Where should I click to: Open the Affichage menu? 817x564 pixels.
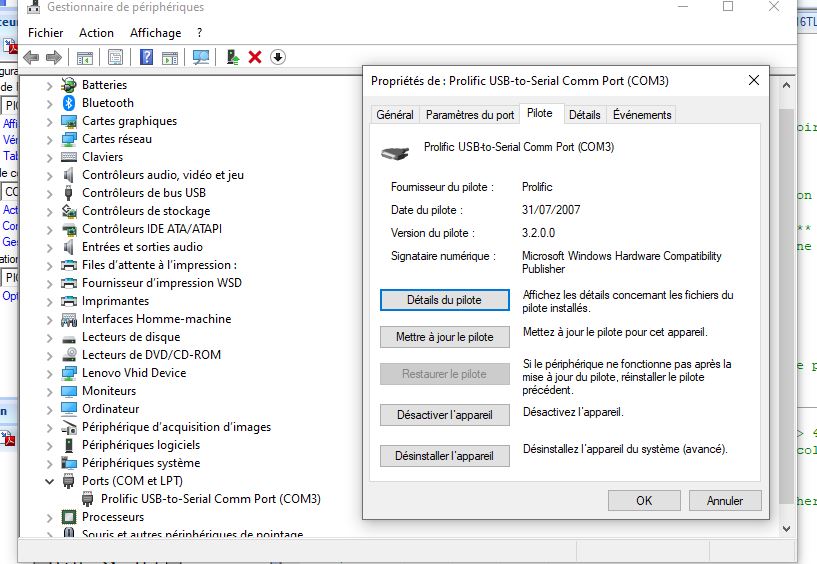[155, 33]
